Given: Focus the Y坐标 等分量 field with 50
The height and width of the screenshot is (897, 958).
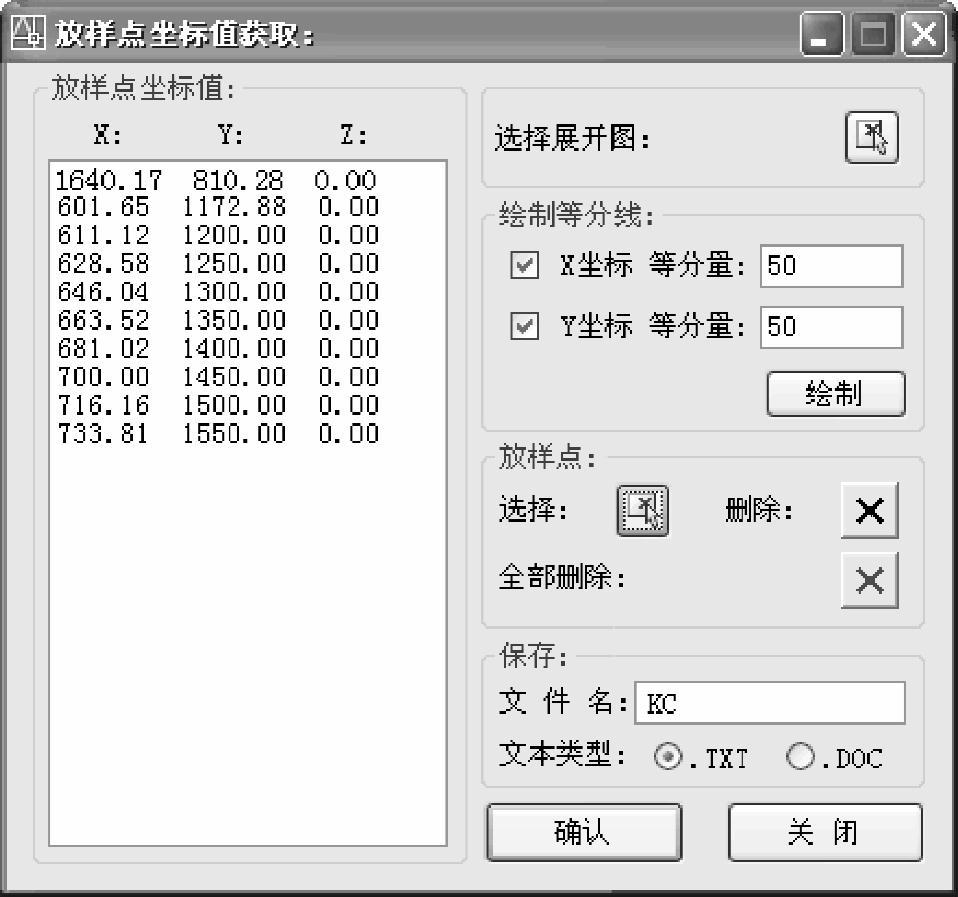Looking at the screenshot, I should tap(832, 327).
